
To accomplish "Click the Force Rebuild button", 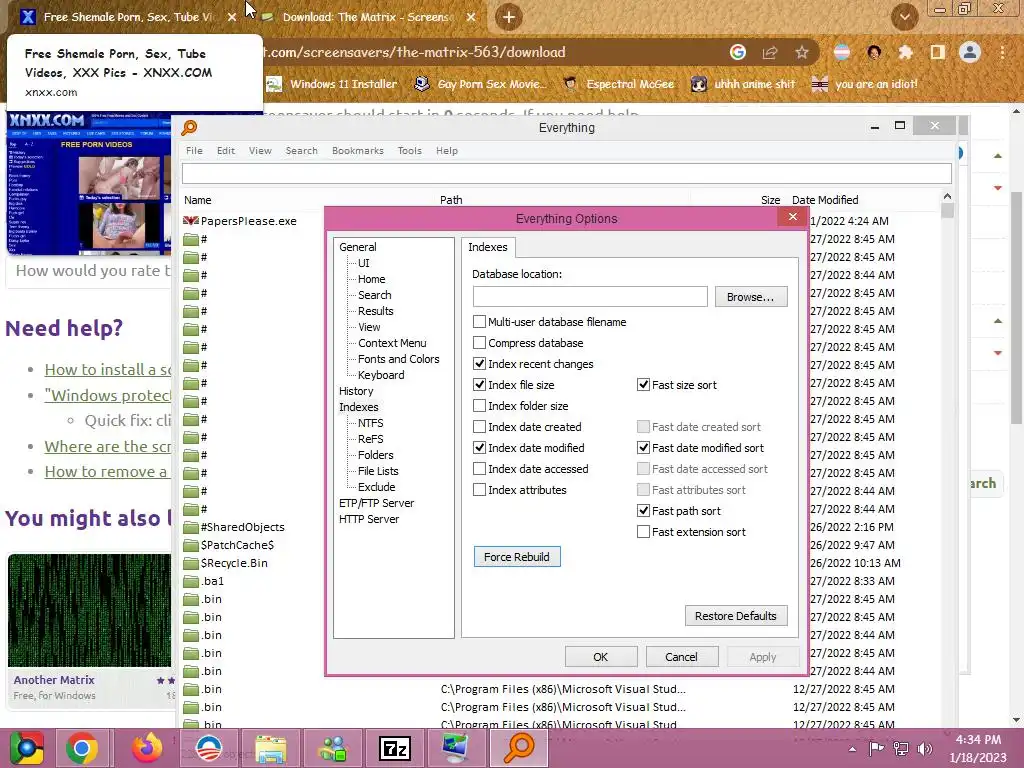I will click(x=517, y=556).
